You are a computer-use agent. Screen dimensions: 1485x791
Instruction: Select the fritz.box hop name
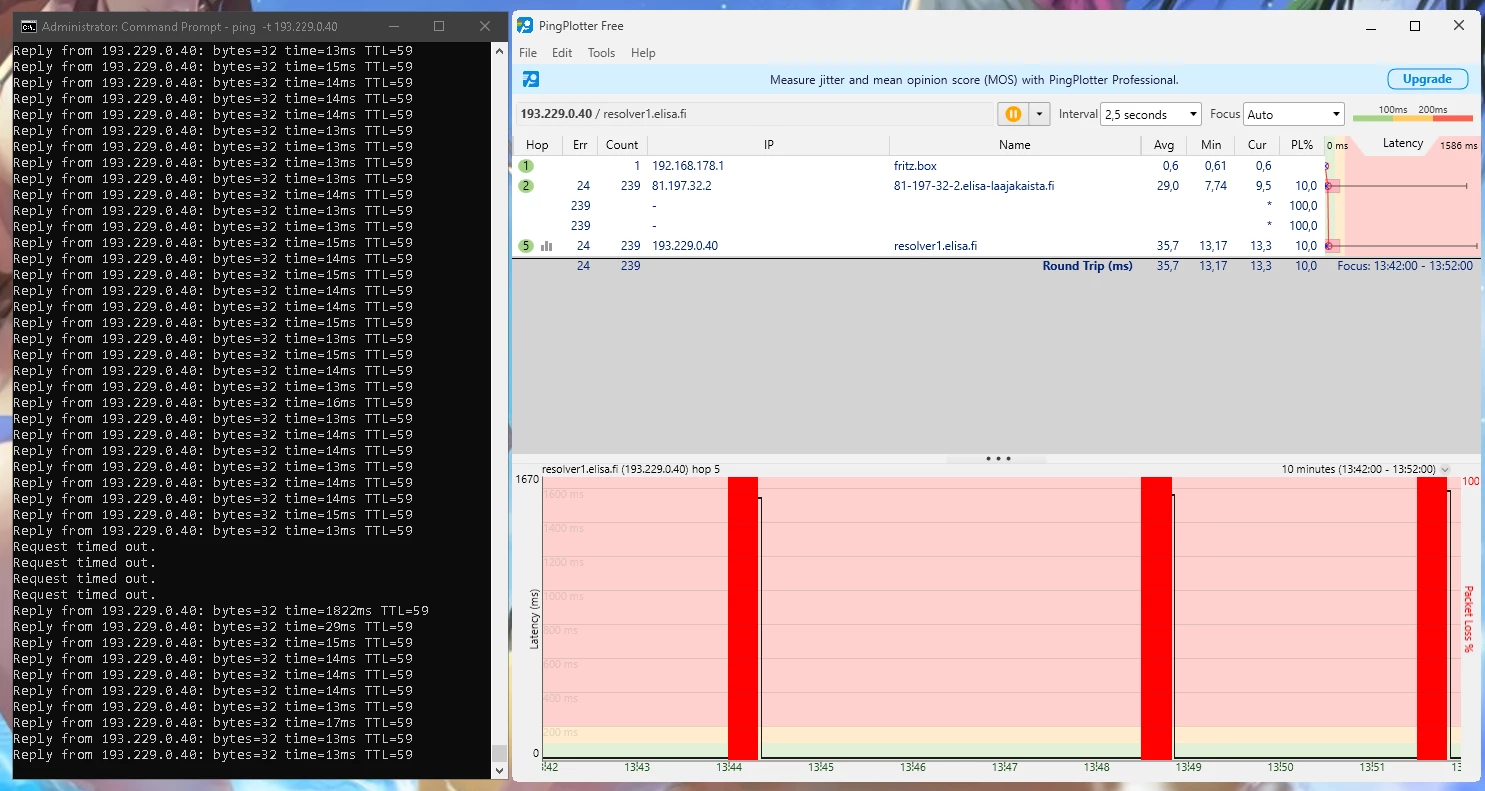pyautogui.click(x=915, y=166)
